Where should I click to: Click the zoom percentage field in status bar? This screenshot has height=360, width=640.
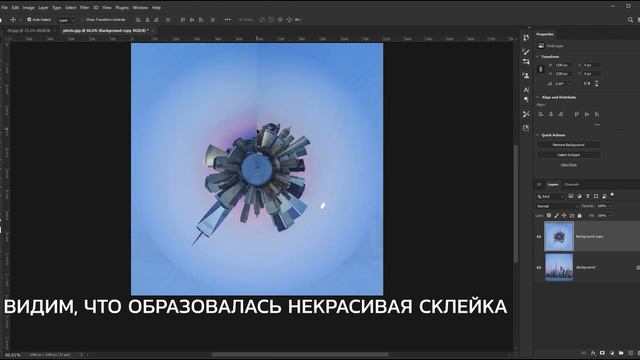[x=13, y=355]
